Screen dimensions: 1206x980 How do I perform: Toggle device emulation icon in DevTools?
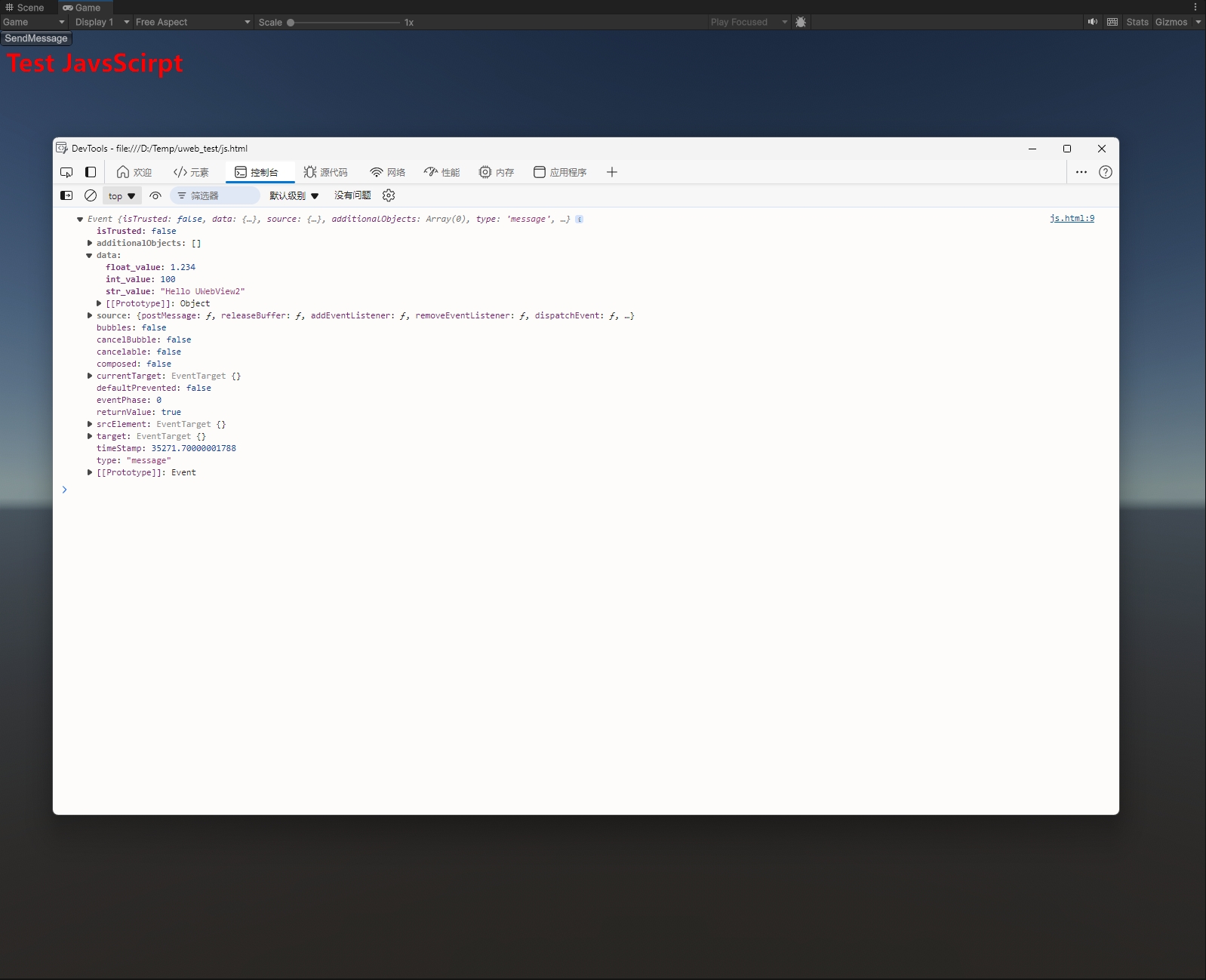[91, 172]
